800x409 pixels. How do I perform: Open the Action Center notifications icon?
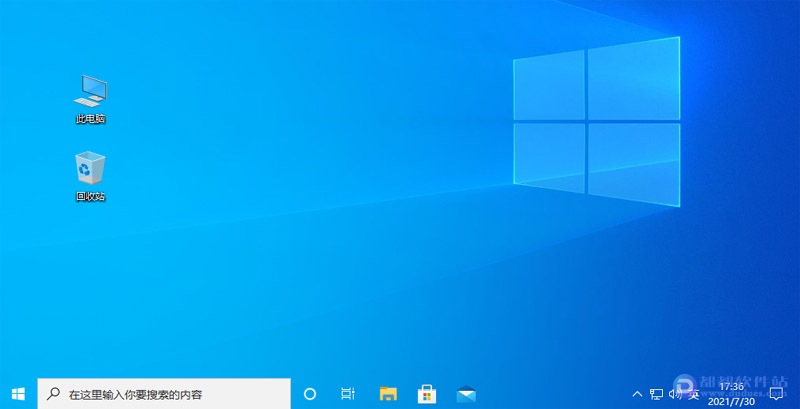(x=776, y=394)
